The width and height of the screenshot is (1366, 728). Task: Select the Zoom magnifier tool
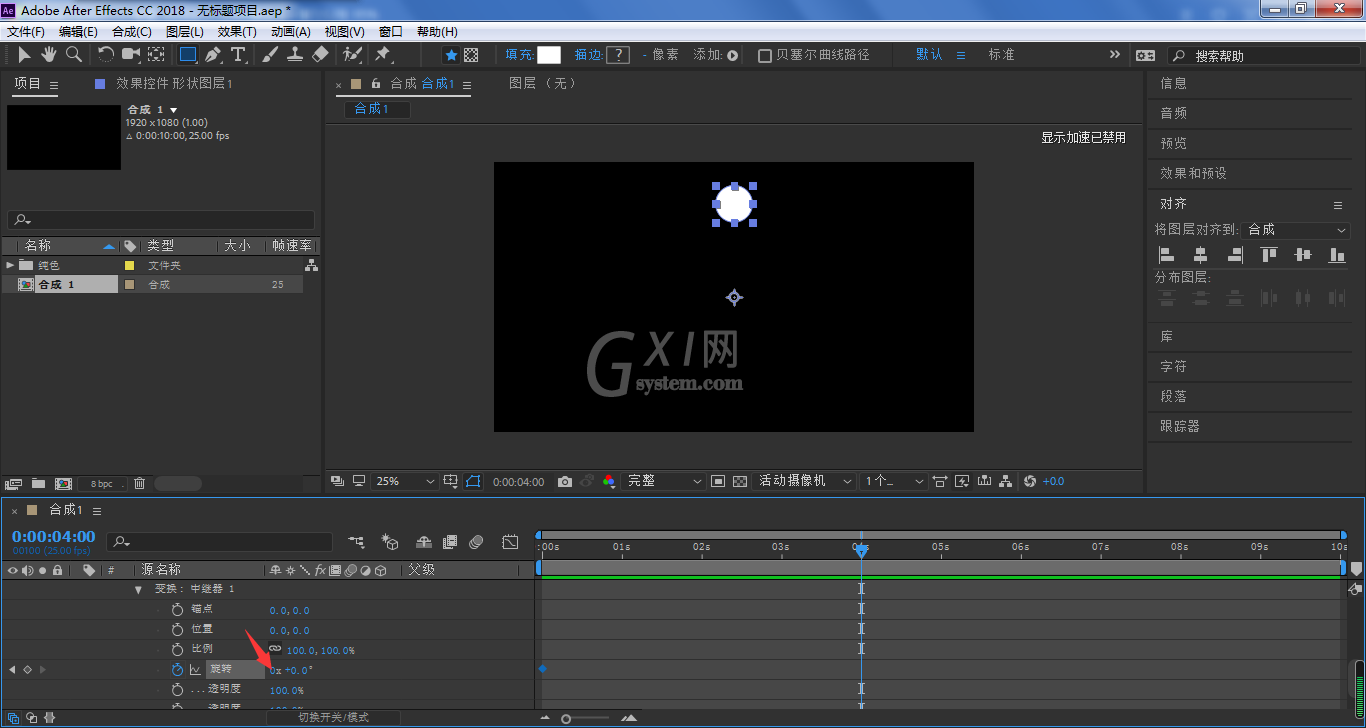tap(73, 54)
